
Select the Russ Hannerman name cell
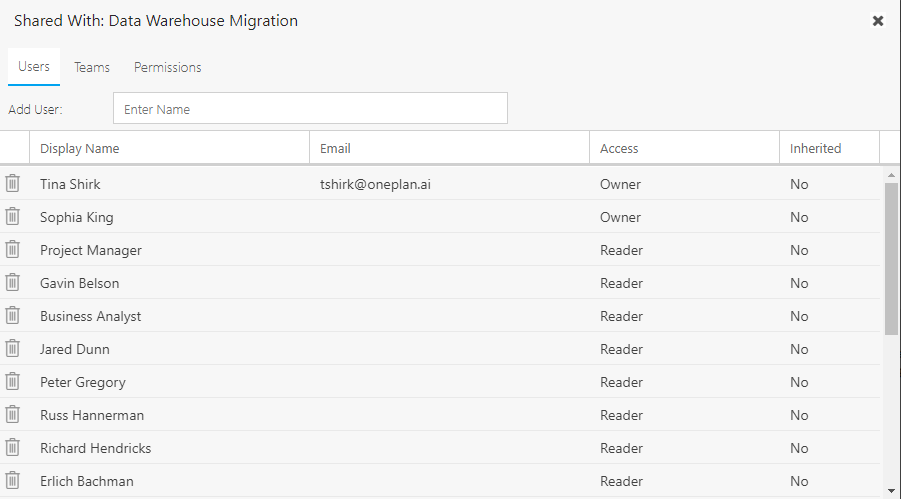(x=170, y=415)
